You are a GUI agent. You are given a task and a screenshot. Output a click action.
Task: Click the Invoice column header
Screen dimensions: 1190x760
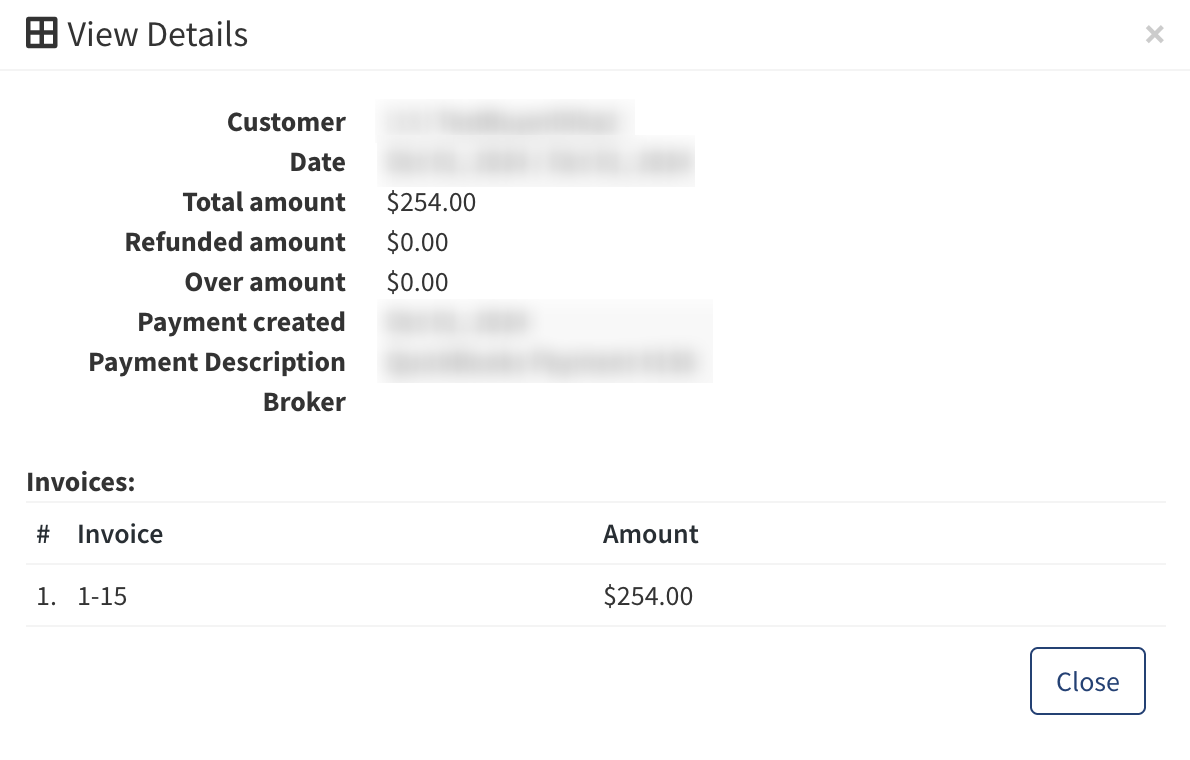click(120, 534)
